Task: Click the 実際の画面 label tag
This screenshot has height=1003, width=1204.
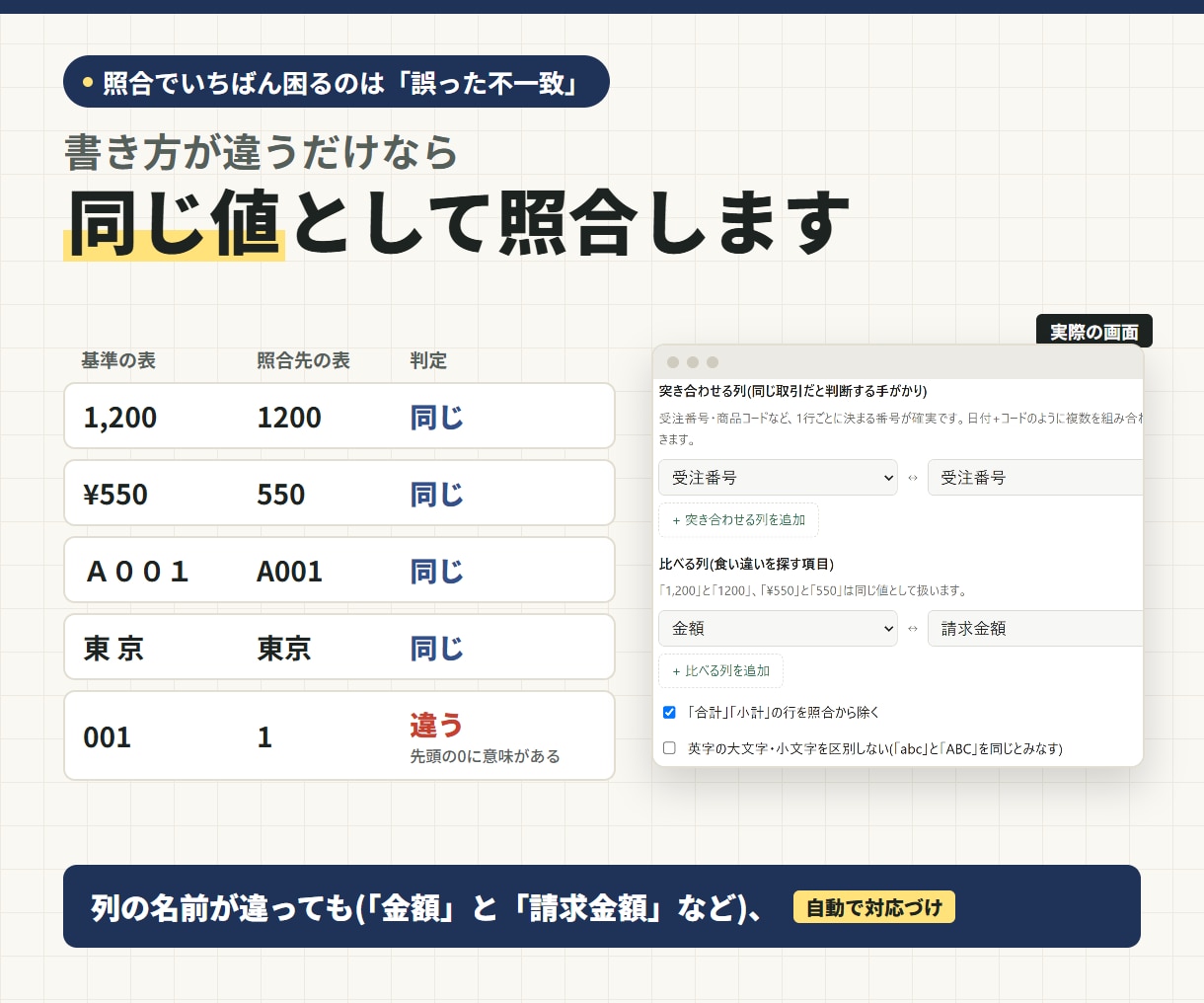Action: coord(1094,332)
